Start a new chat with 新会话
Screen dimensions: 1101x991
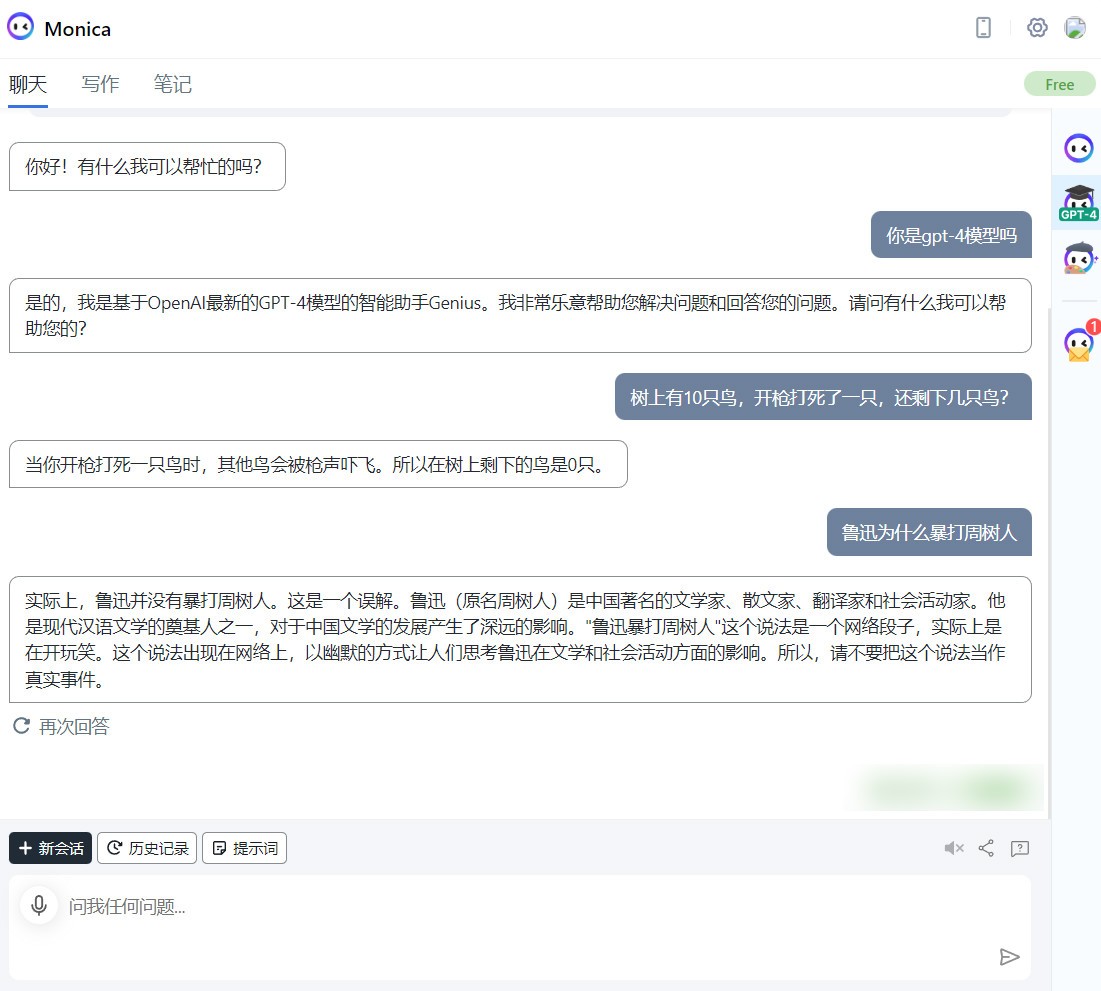tap(51, 848)
